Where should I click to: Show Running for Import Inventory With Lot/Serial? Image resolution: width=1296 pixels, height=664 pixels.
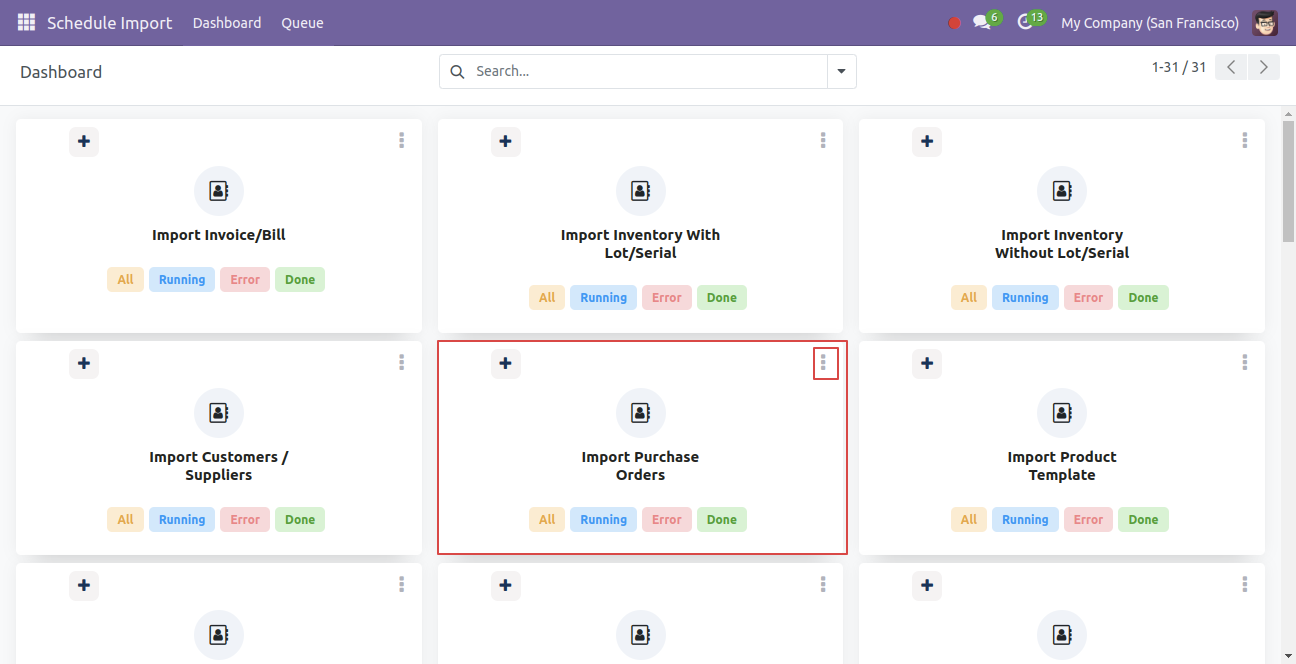click(604, 298)
